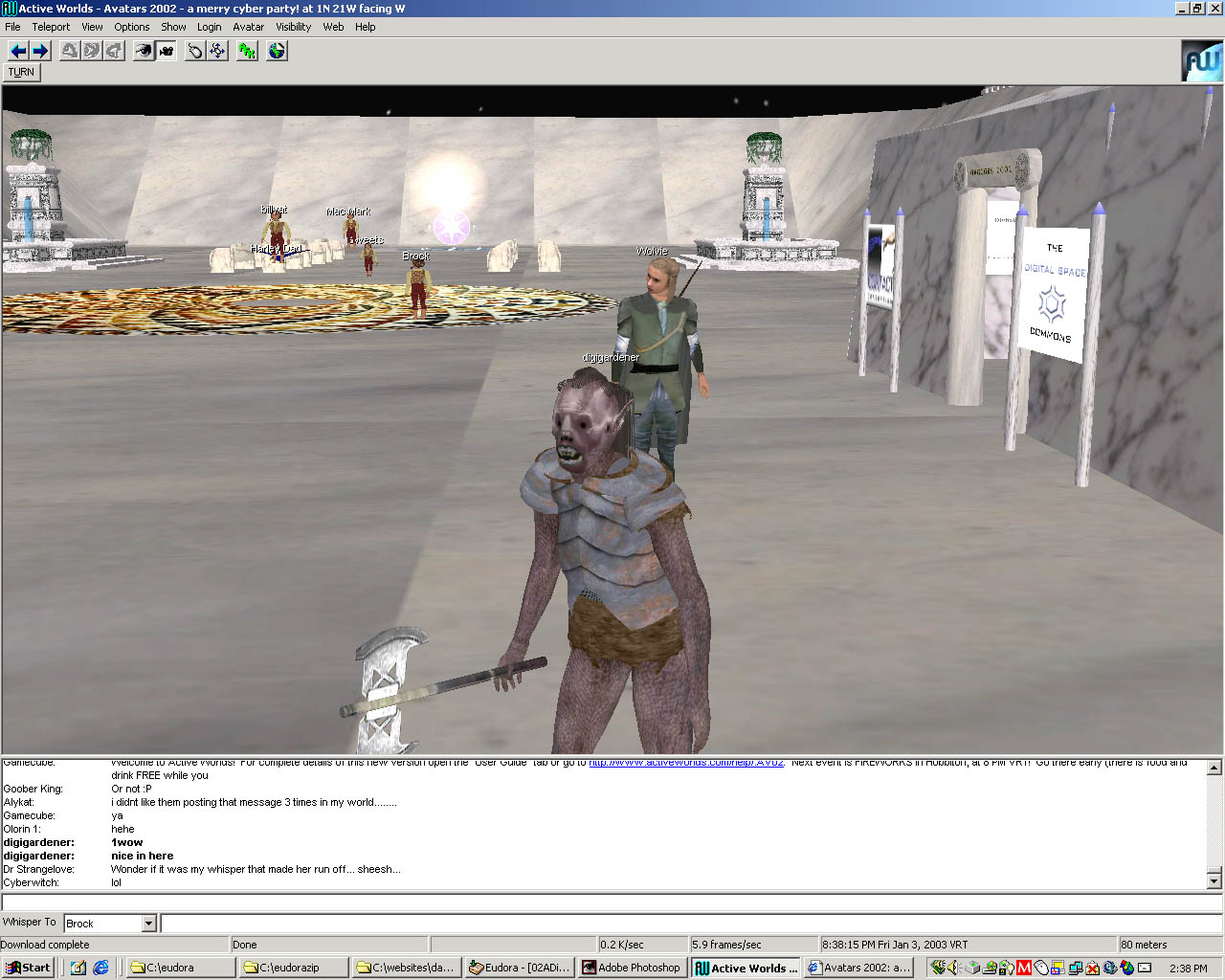The height and width of the screenshot is (980, 1225).
Task: Expand the Whisper To dropdown arrow
Action: [x=148, y=924]
